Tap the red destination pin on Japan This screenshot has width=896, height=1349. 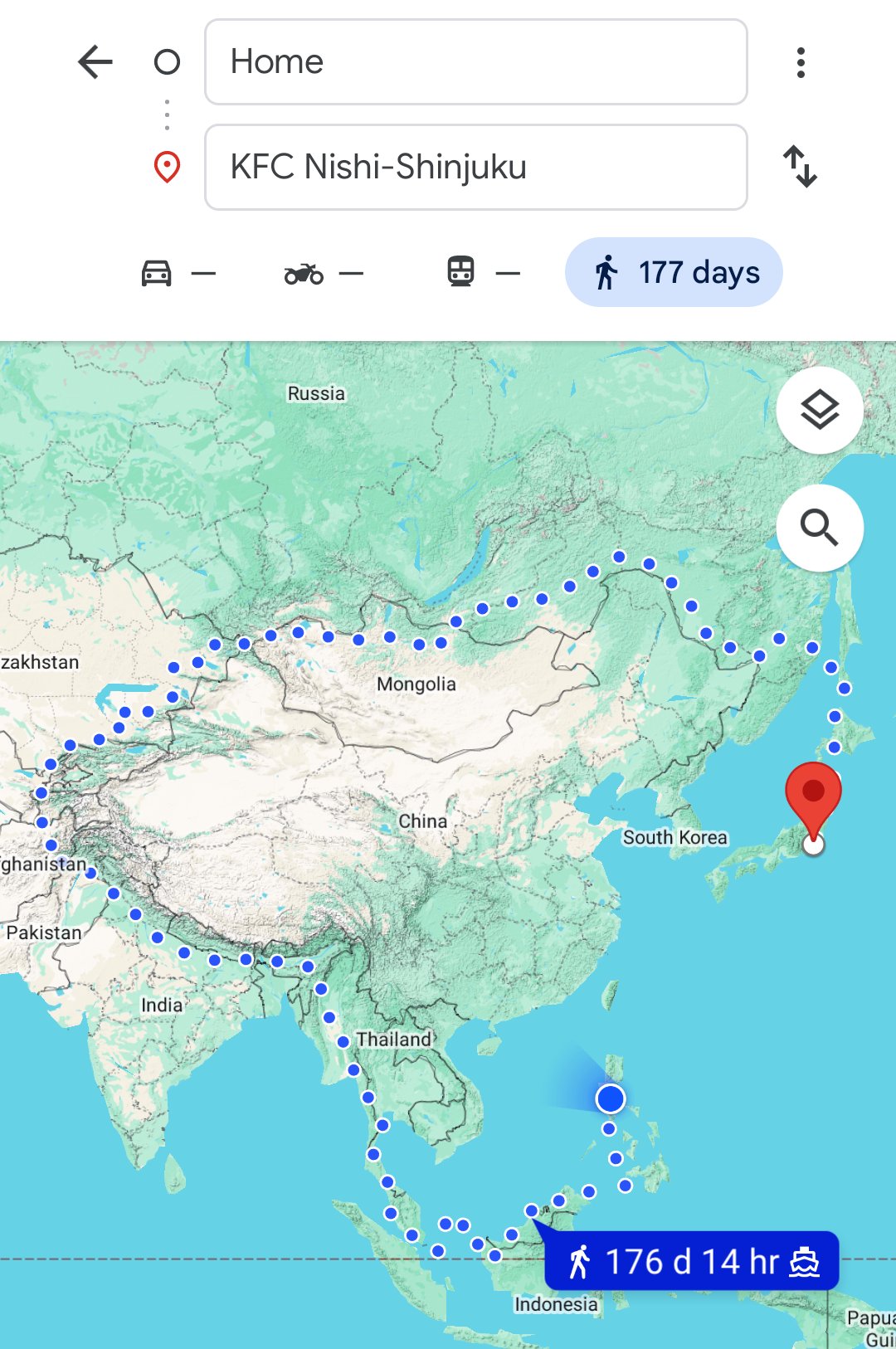(x=814, y=801)
